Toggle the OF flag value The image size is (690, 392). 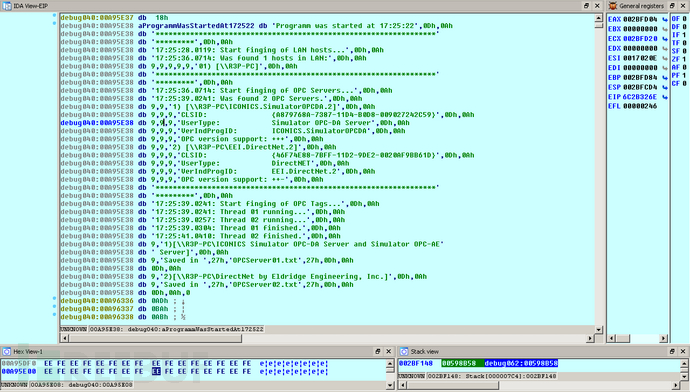(x=684, y=19)
